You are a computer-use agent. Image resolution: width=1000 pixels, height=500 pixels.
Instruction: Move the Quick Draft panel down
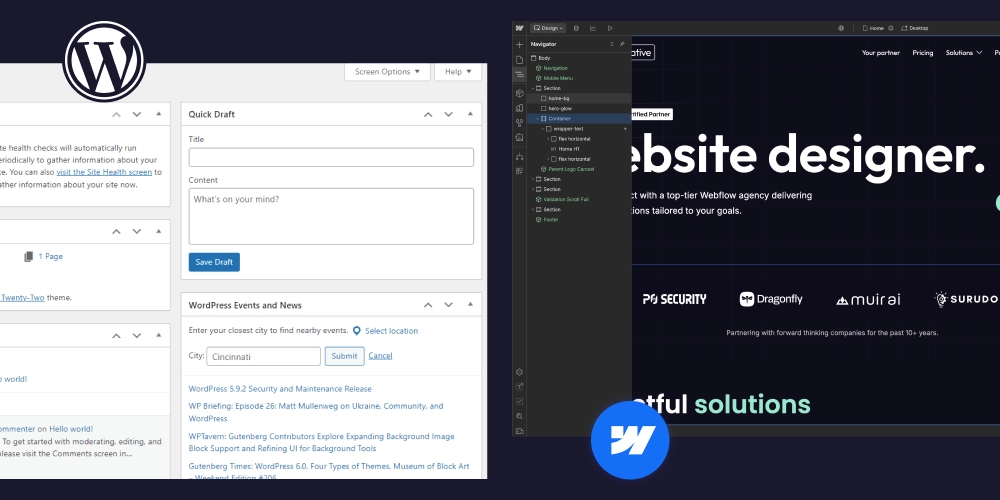click(x=448, y=114)
